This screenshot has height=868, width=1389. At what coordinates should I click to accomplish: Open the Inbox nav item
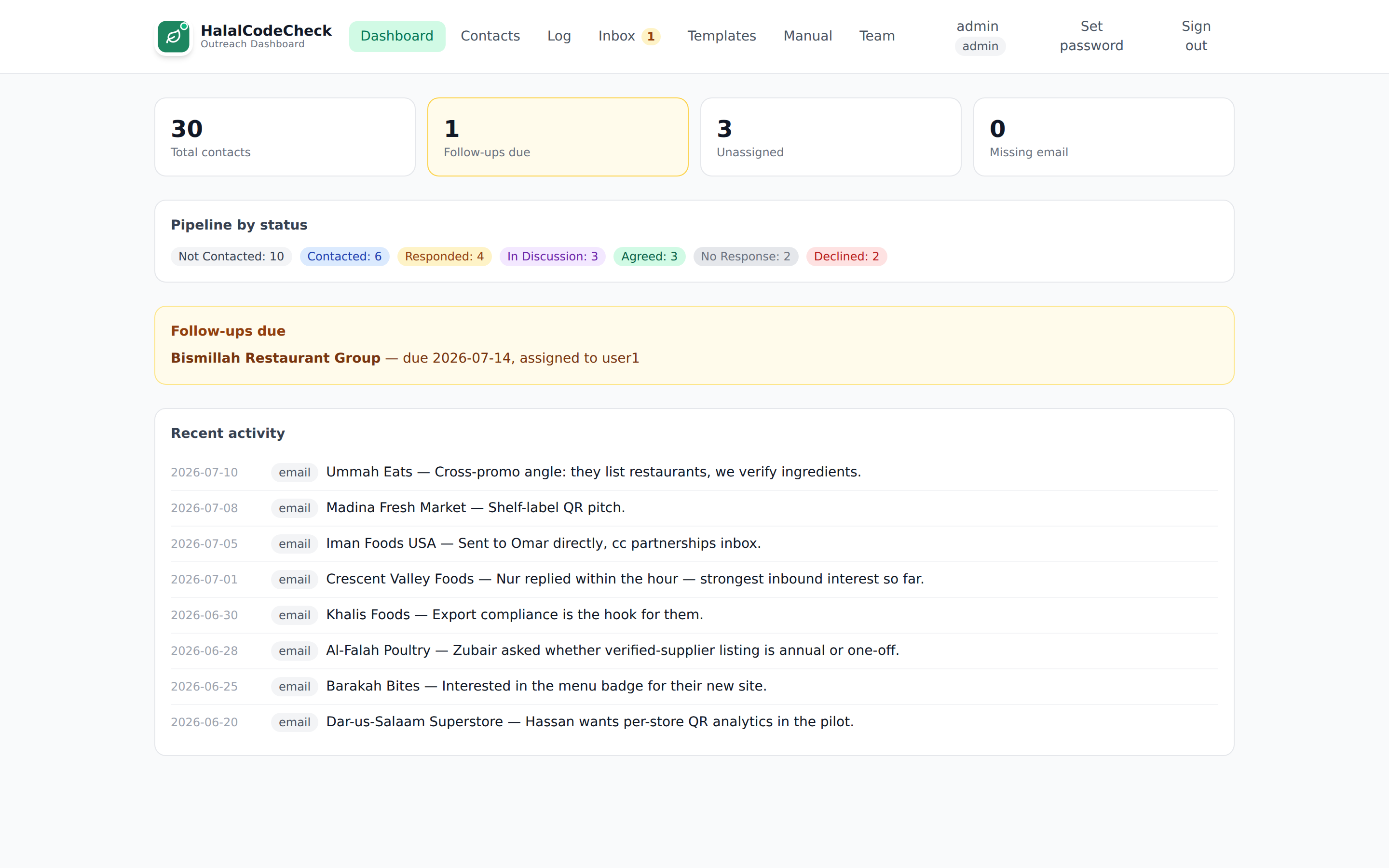point(628,36)
